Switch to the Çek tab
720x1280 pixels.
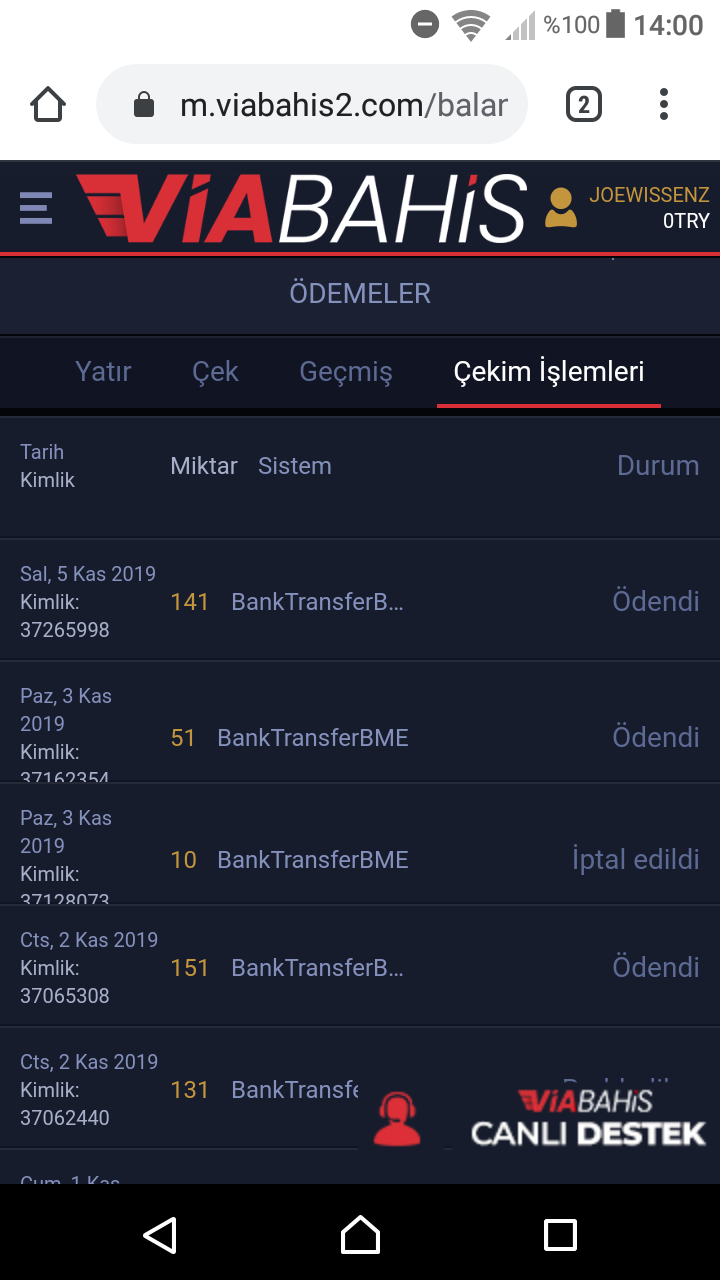point(215,372)
